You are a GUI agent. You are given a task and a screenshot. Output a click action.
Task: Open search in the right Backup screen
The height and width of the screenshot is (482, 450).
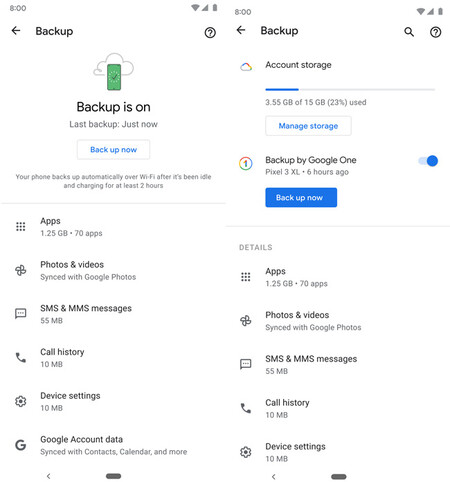click(x=409, y=32)
